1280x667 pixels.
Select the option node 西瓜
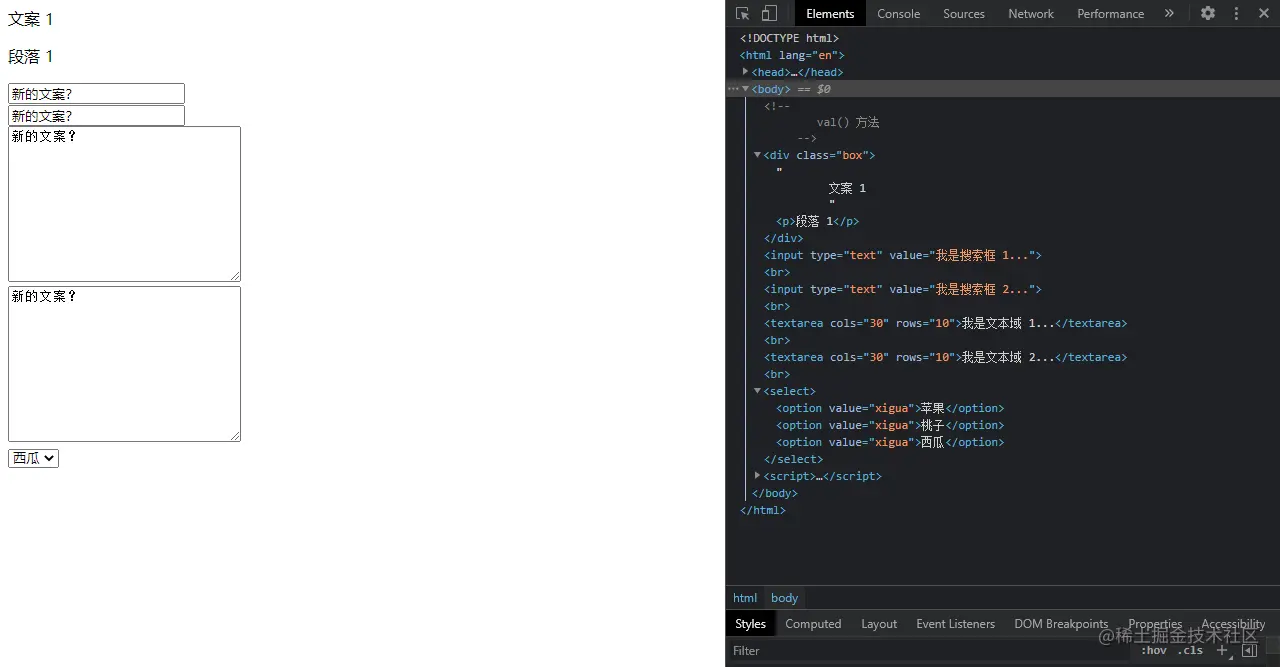[x=890, y=442]
